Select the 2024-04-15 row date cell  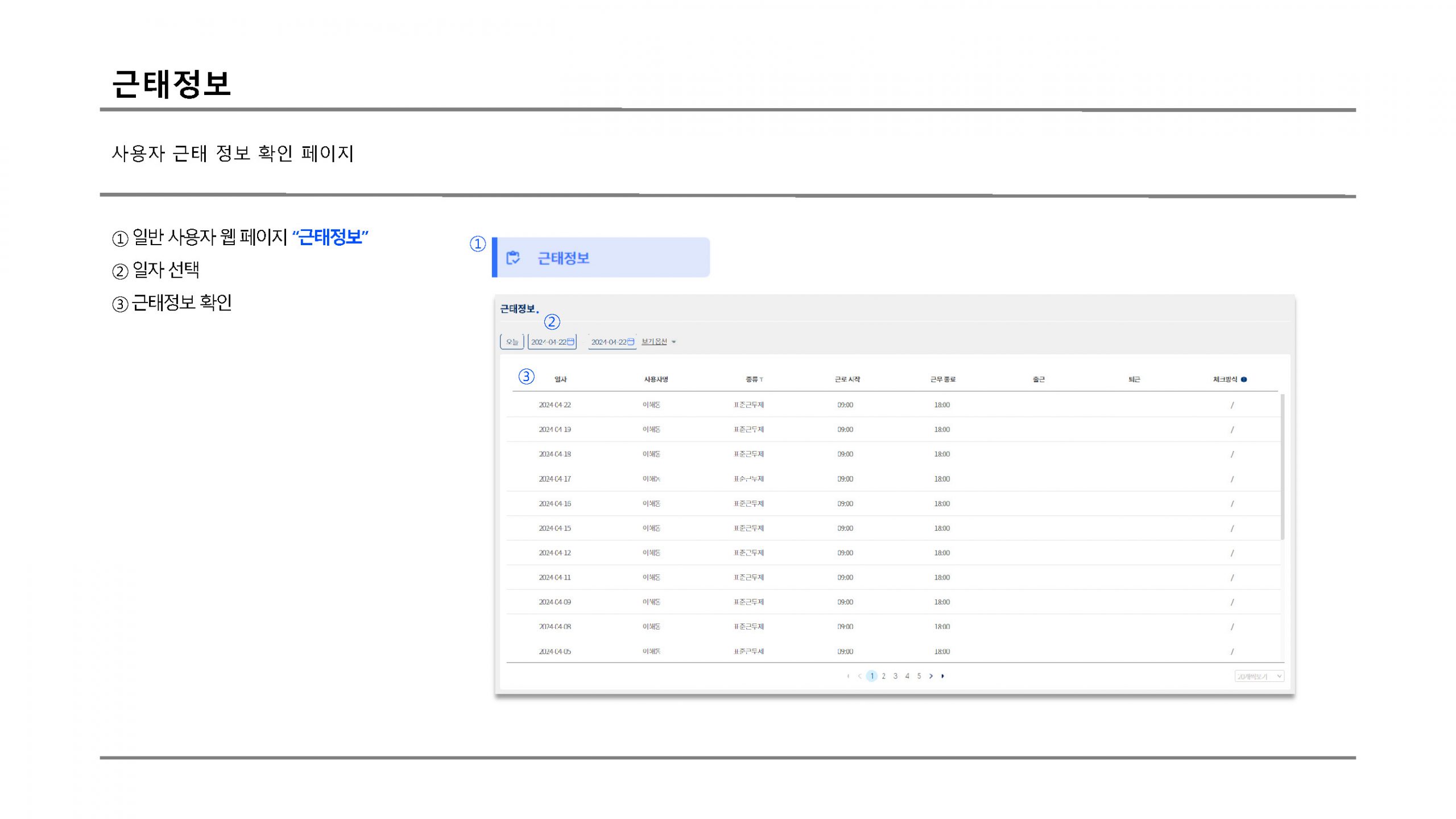(555, 528)
